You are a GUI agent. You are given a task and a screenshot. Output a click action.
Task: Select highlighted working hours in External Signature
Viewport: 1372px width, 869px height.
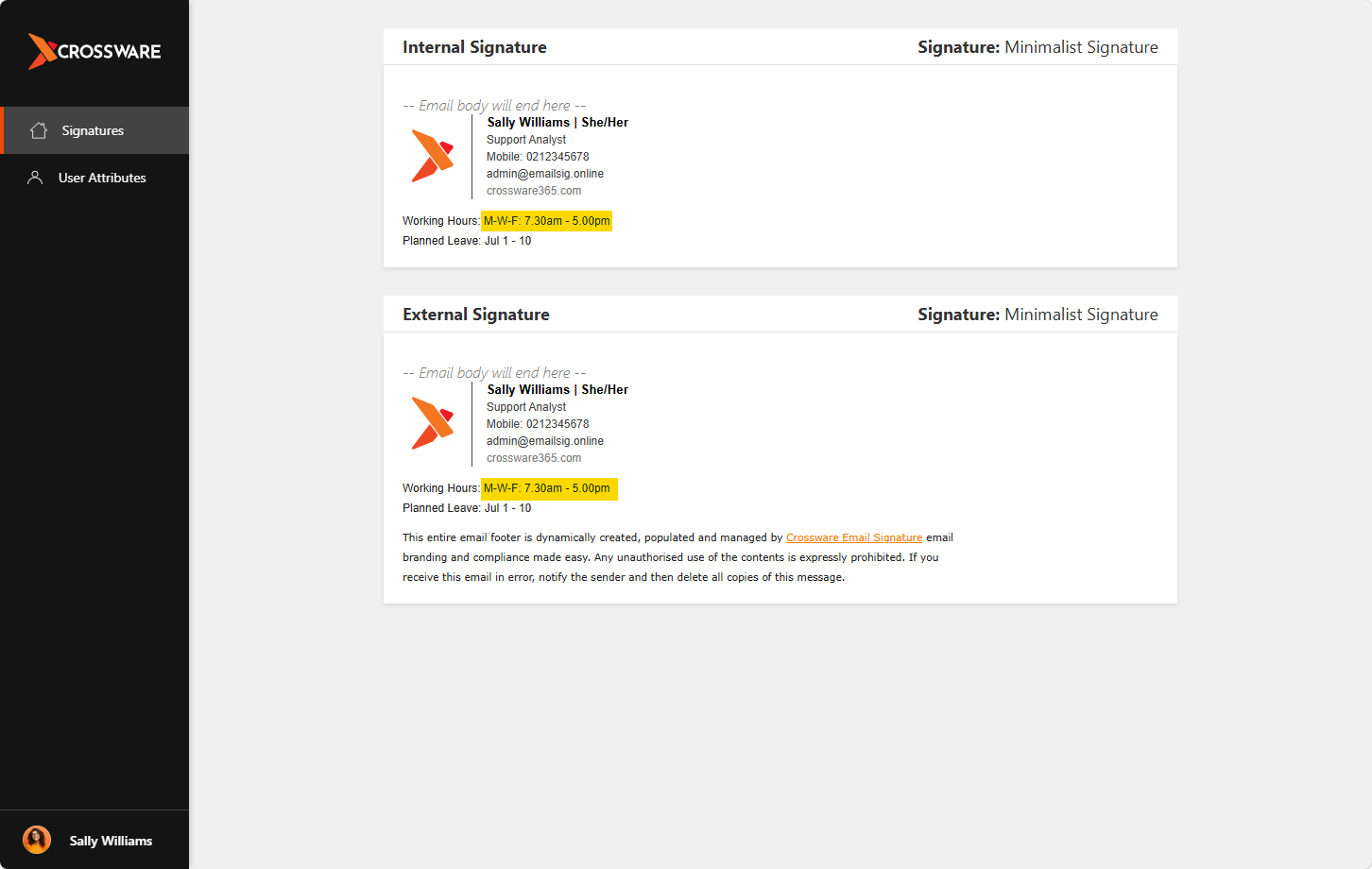549,488
